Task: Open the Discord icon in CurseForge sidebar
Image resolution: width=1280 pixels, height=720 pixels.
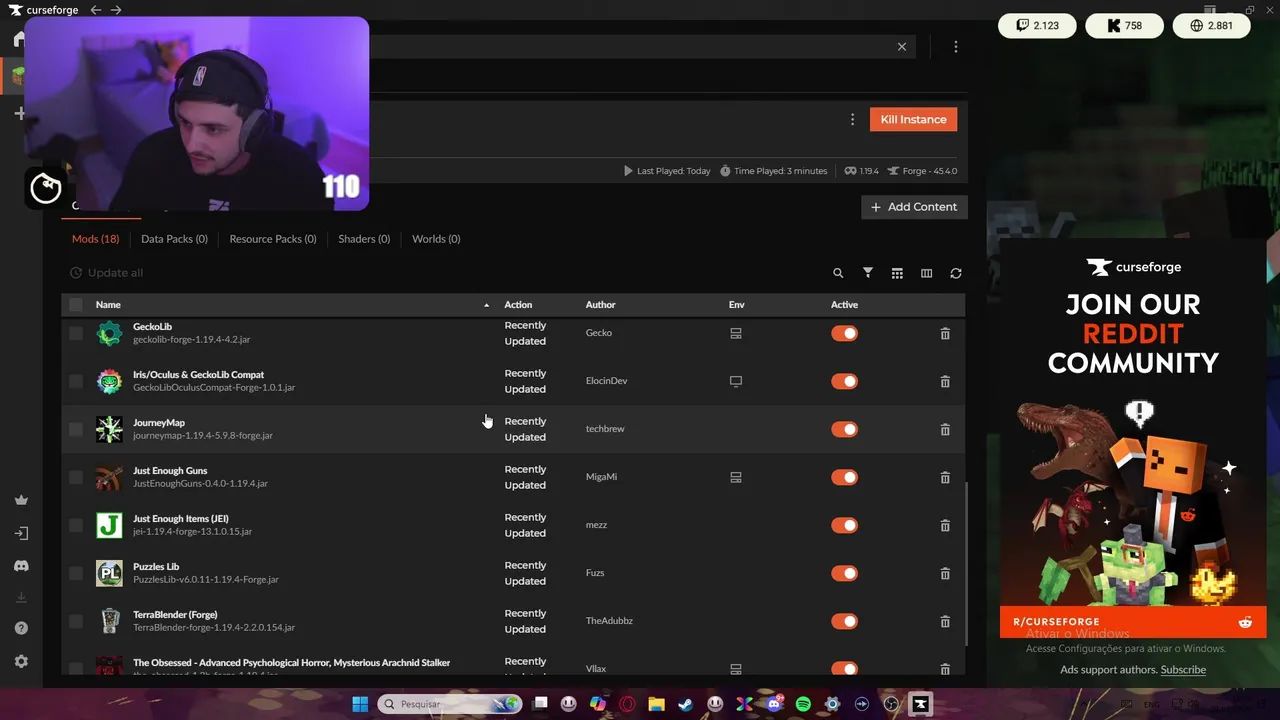Action: click(x=21, y=566)
